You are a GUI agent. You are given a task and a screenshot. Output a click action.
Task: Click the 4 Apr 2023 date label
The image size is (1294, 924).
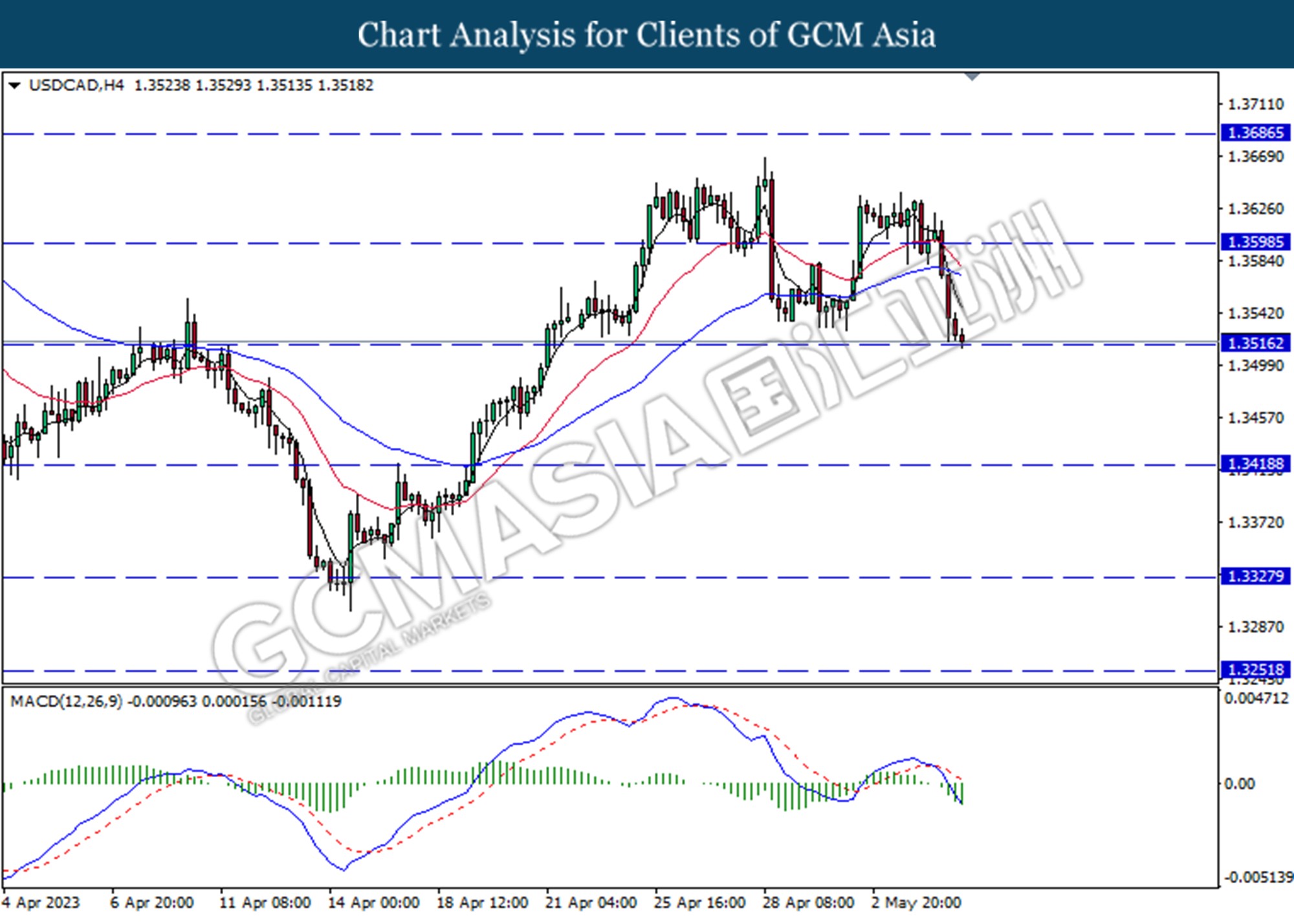pyautogui.click(x=41, y=903)
